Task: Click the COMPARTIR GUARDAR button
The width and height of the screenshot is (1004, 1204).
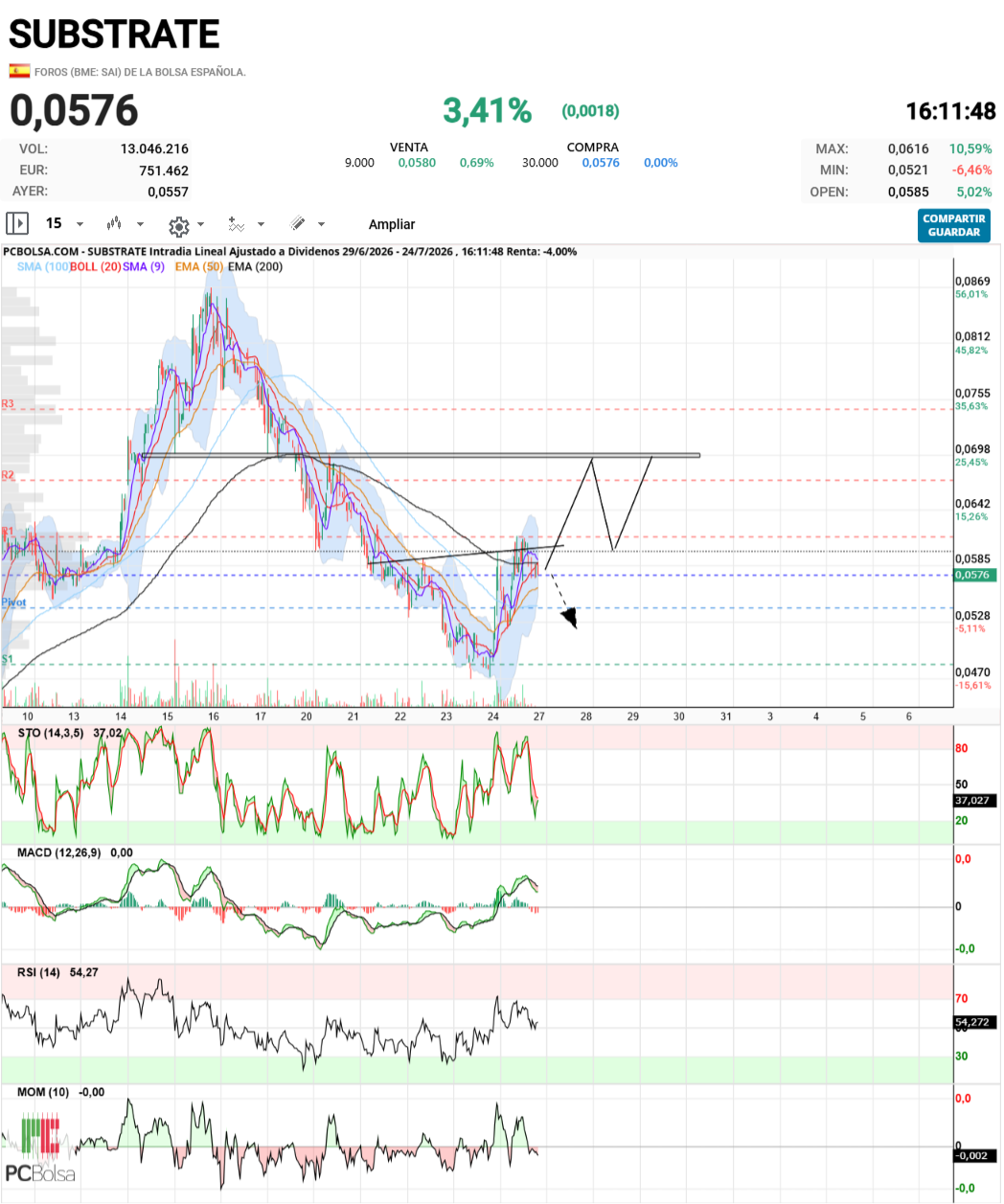Action: [954, 225]
